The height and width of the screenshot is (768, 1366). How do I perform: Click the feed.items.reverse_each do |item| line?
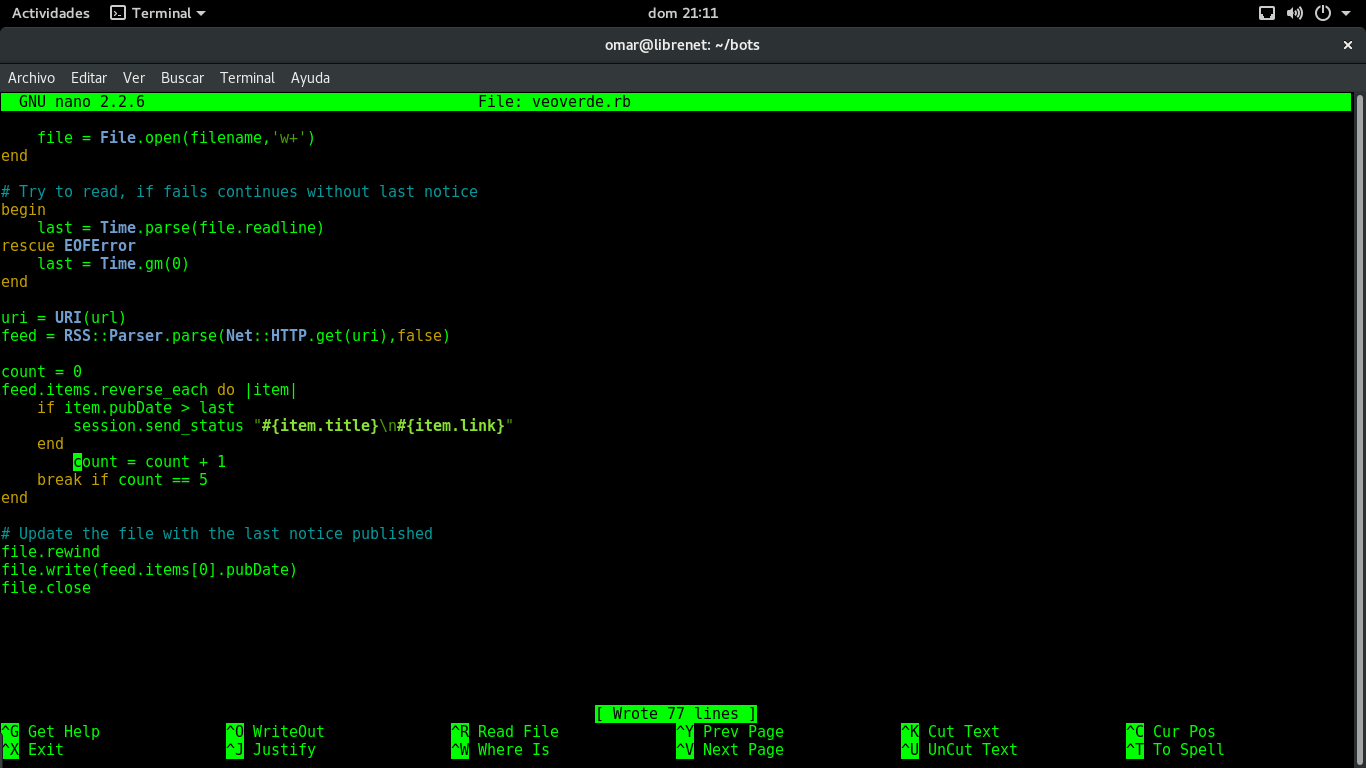click(x=150, y=390)
